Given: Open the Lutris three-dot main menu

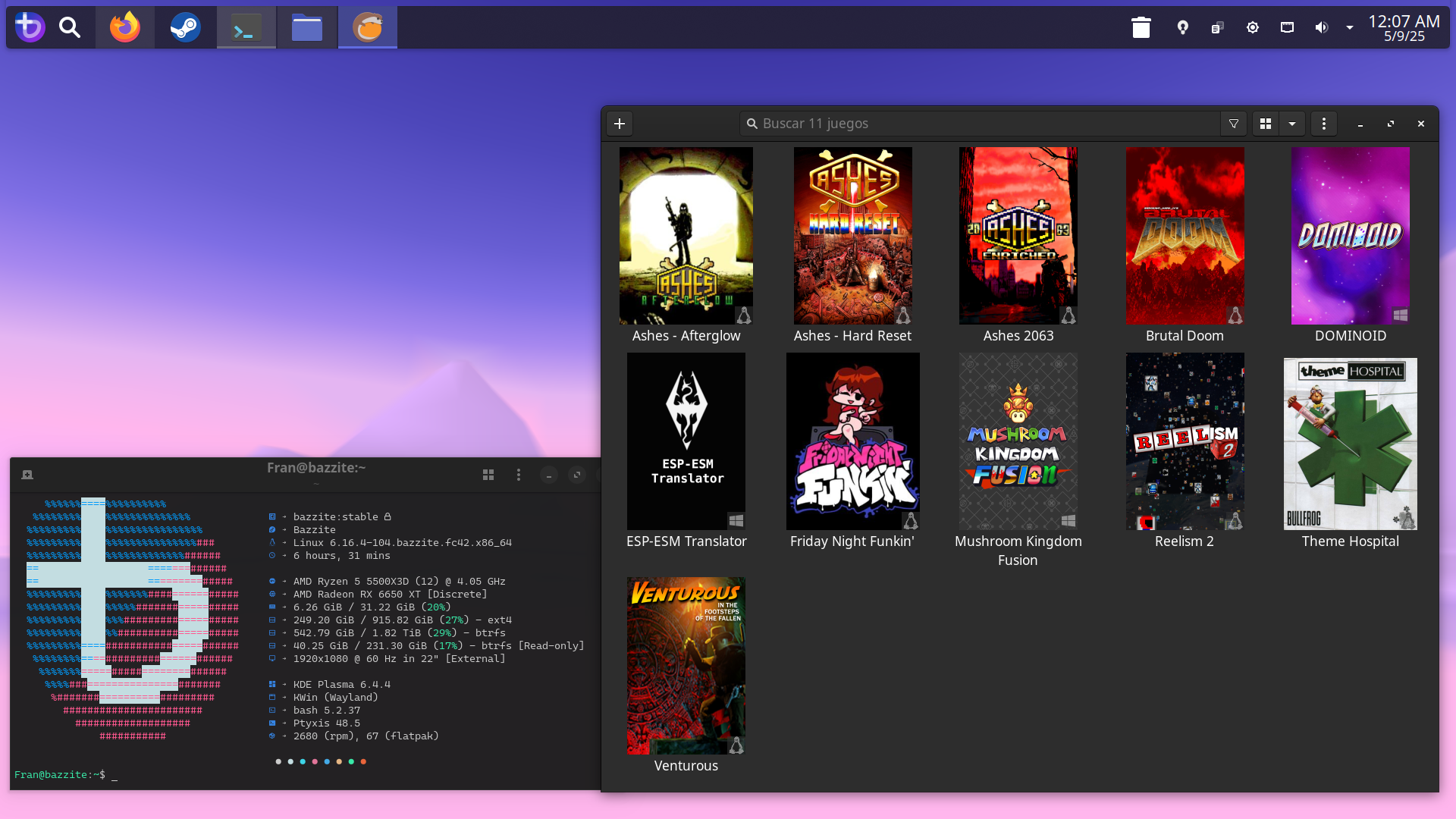Looking at the screenshot, I should (1324, 124).
